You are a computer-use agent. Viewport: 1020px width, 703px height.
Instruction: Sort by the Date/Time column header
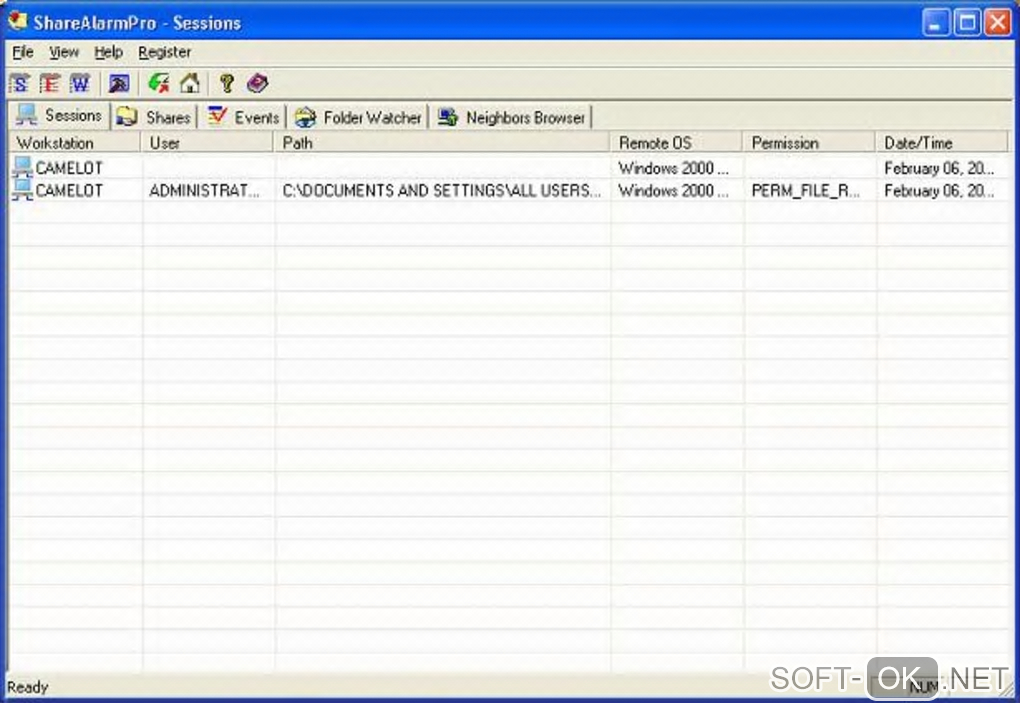[941, 142]
